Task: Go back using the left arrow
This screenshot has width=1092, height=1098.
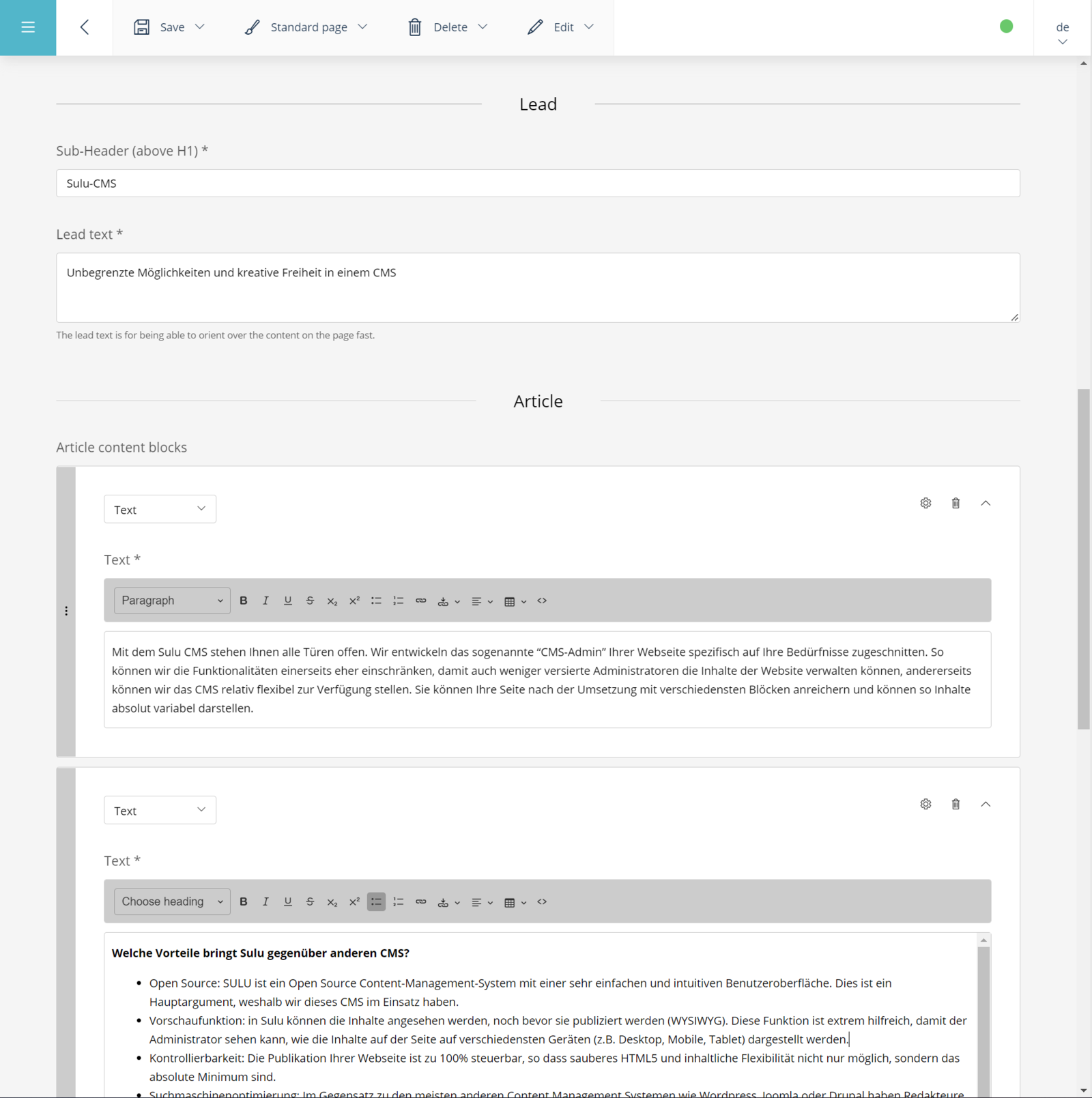Action: (x=85, y=27)
